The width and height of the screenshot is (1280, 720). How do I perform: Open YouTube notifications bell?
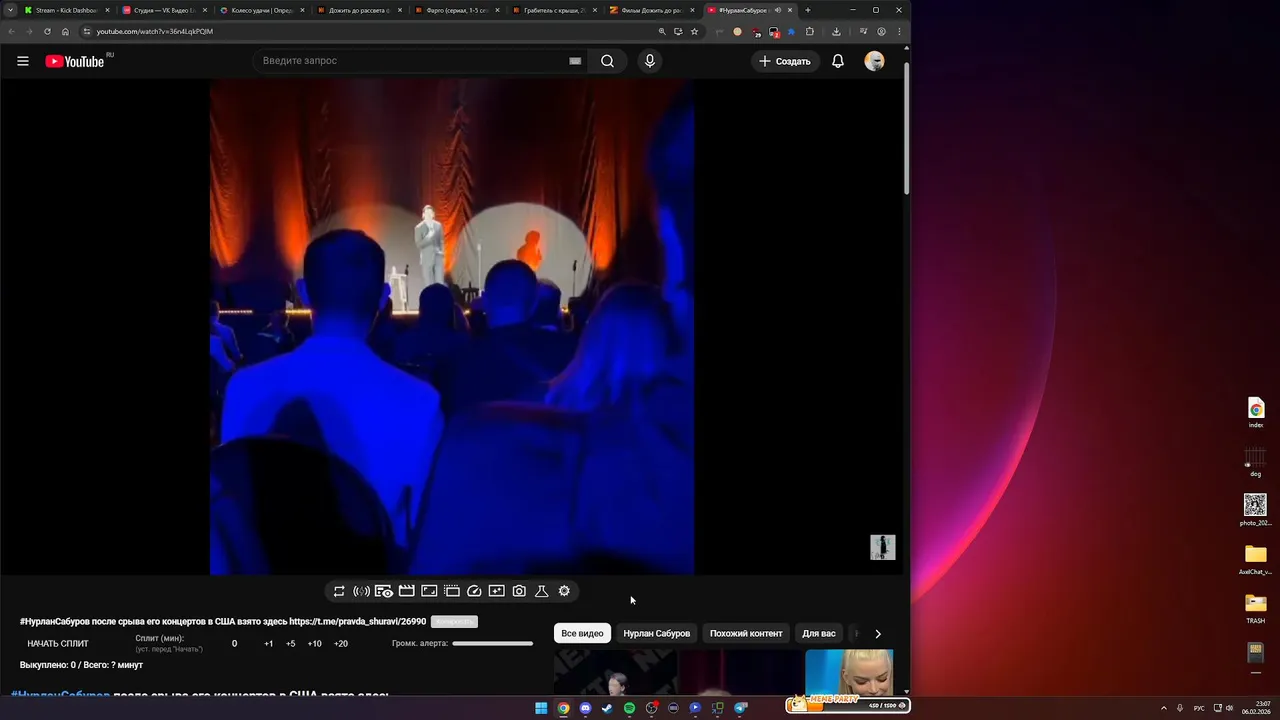coord(838,61)
